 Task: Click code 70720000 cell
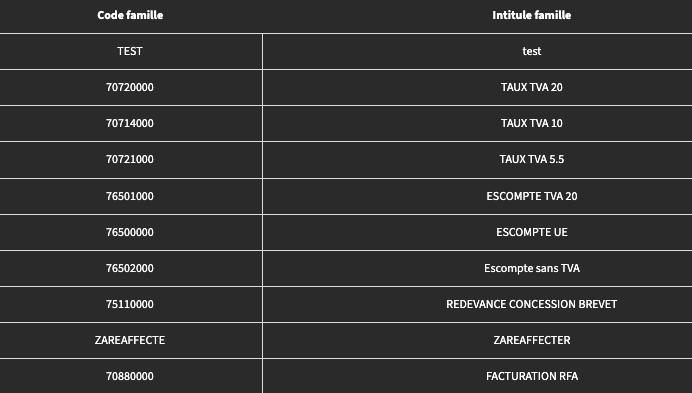coord(130,87)
